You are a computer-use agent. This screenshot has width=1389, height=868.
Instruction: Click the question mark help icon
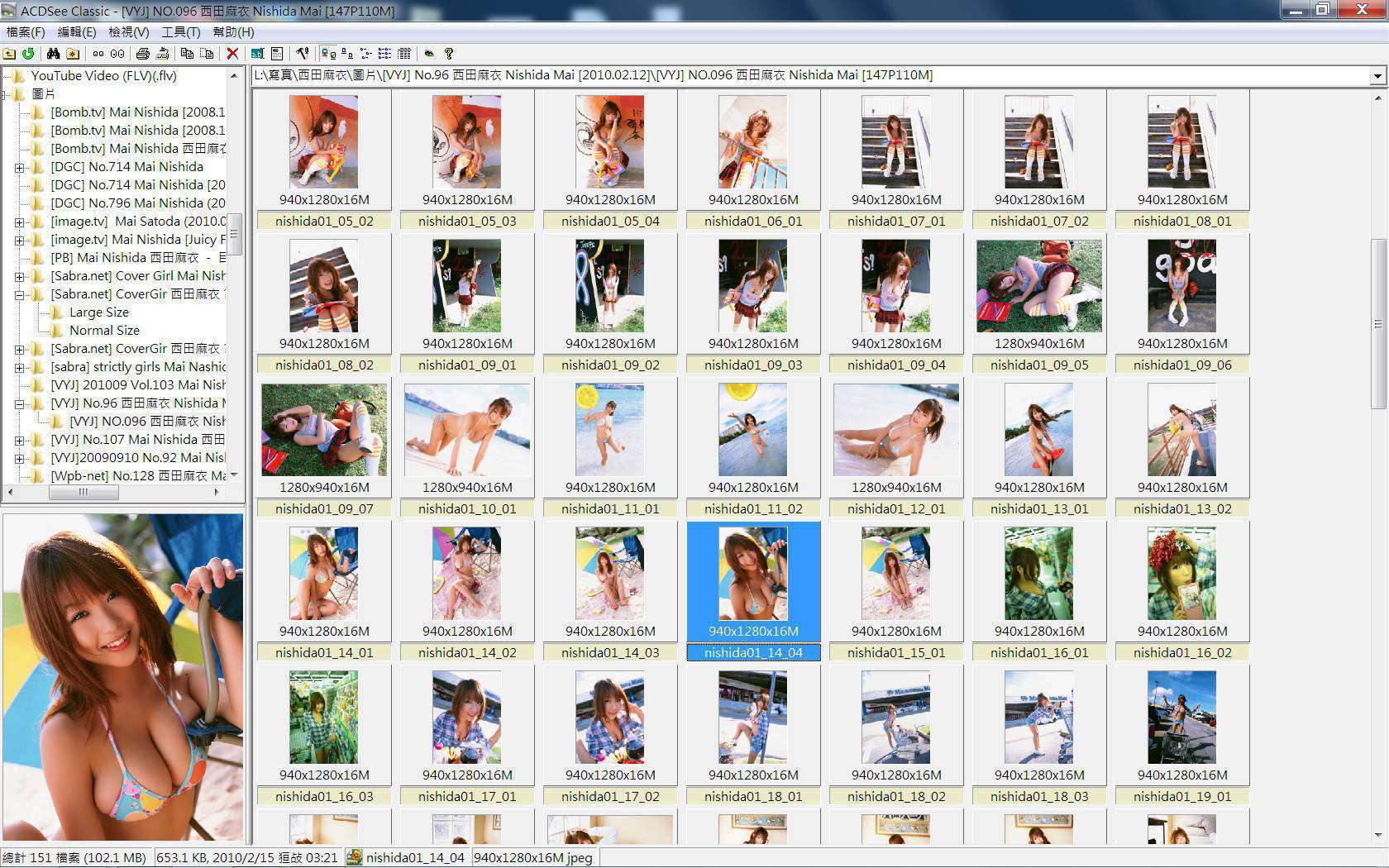point(449,54)
